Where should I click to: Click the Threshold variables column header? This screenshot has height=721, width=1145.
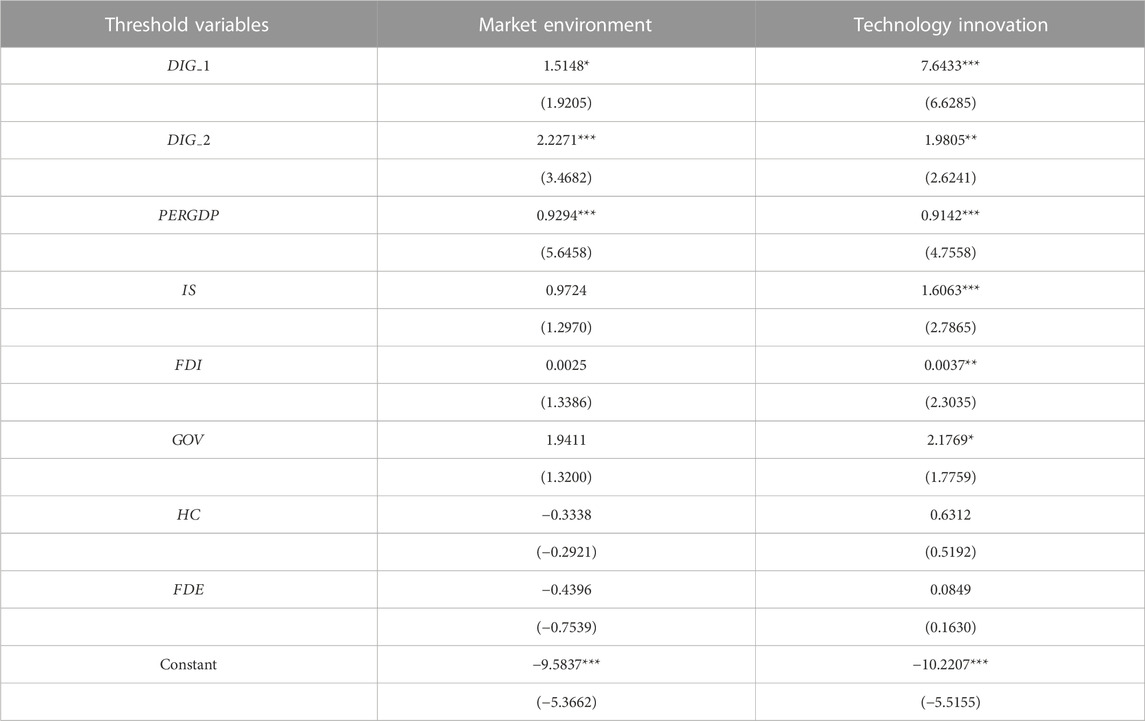point(187,25)
